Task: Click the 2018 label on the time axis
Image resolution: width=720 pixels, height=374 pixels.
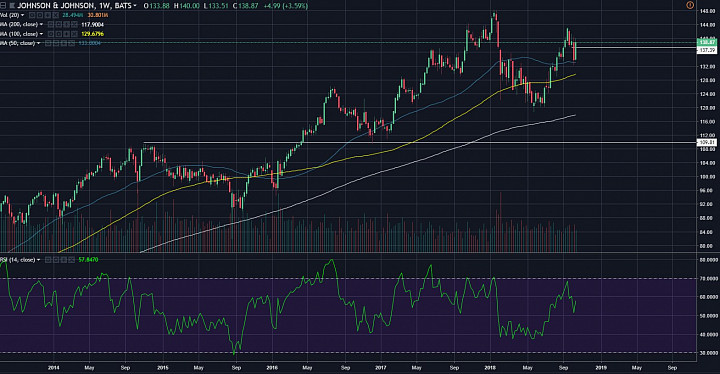Action: coord(490,368)
